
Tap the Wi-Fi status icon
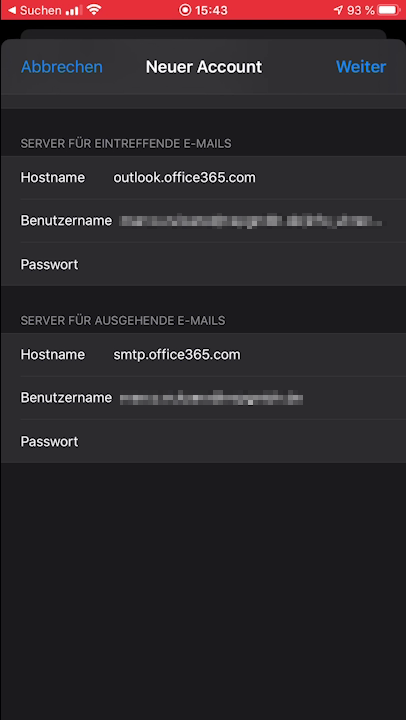[94, 10]
